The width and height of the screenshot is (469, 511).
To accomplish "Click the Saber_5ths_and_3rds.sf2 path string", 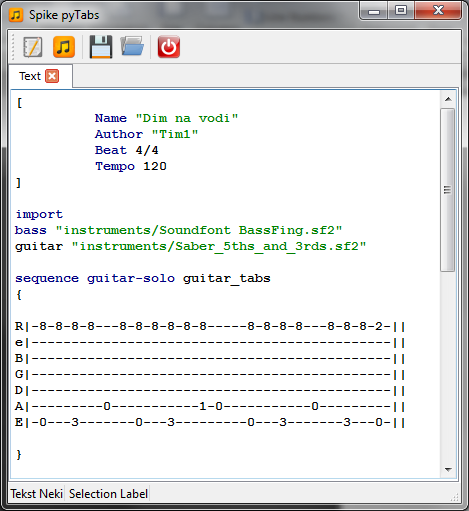I will 219,246.
